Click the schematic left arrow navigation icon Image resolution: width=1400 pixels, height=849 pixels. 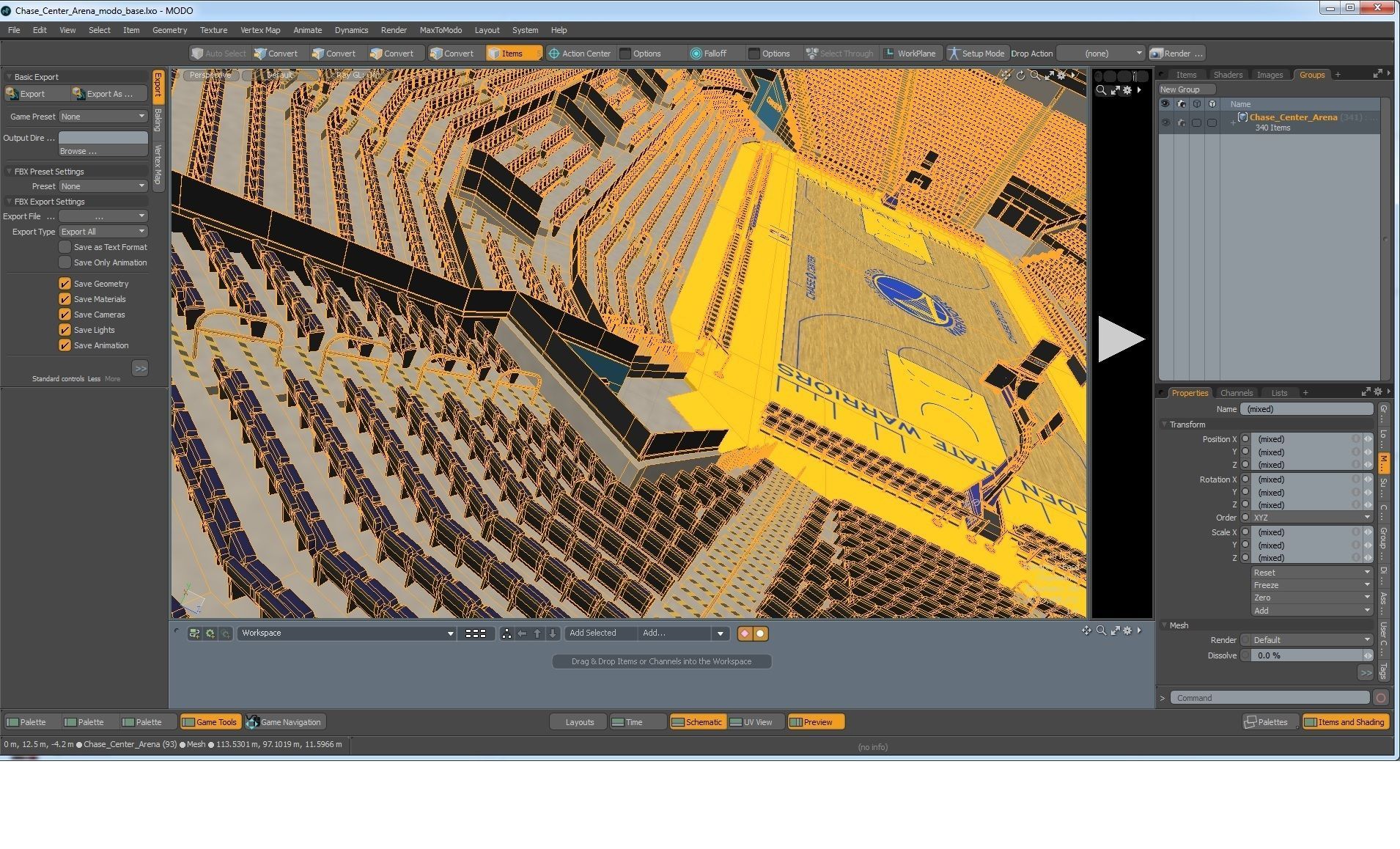522,633
